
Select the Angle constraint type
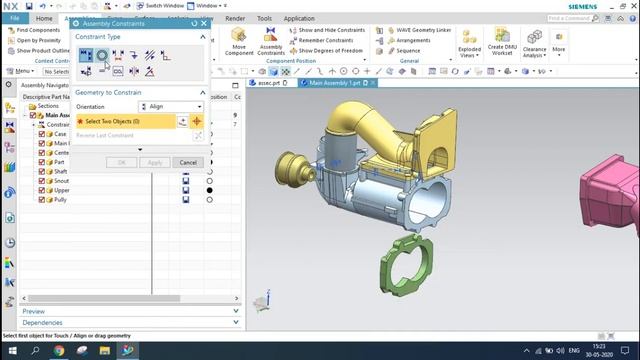150,71
